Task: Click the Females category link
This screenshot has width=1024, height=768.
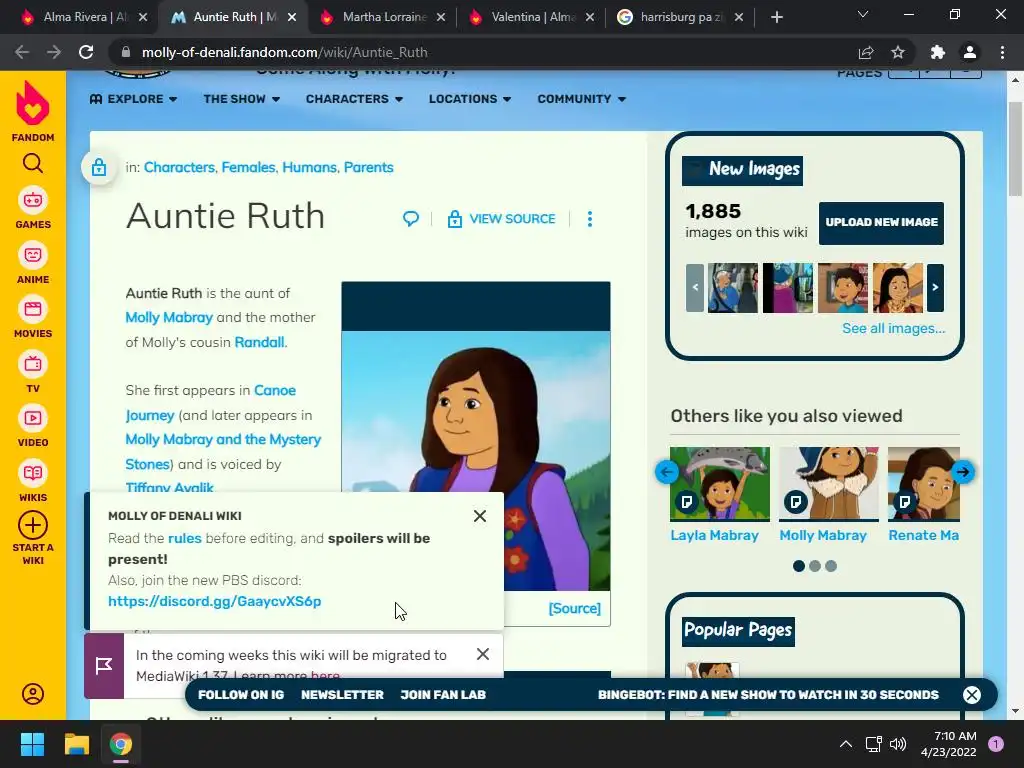Action: click(249, 167)
